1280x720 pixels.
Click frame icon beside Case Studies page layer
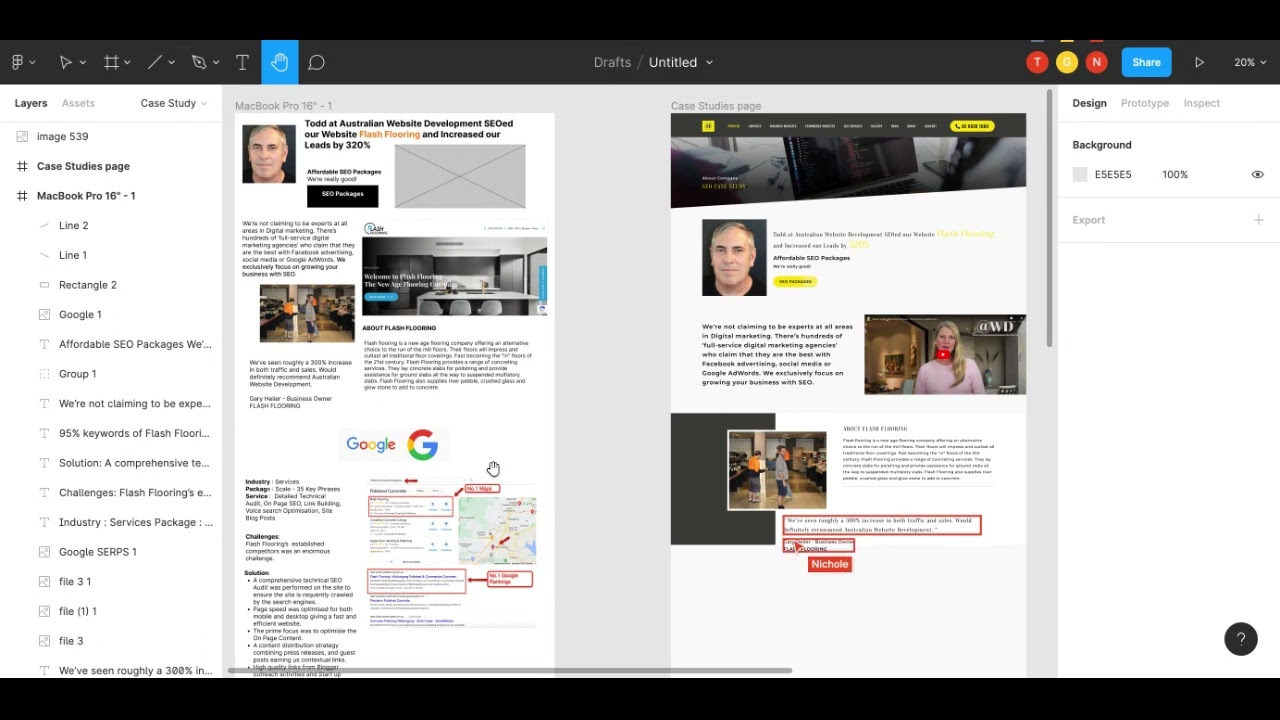22,166
